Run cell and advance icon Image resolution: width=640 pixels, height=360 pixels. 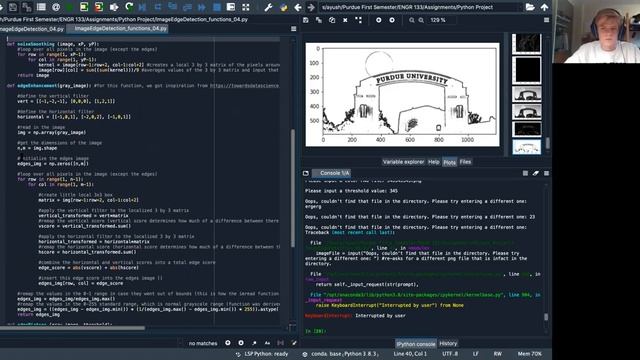click(99, 7)
